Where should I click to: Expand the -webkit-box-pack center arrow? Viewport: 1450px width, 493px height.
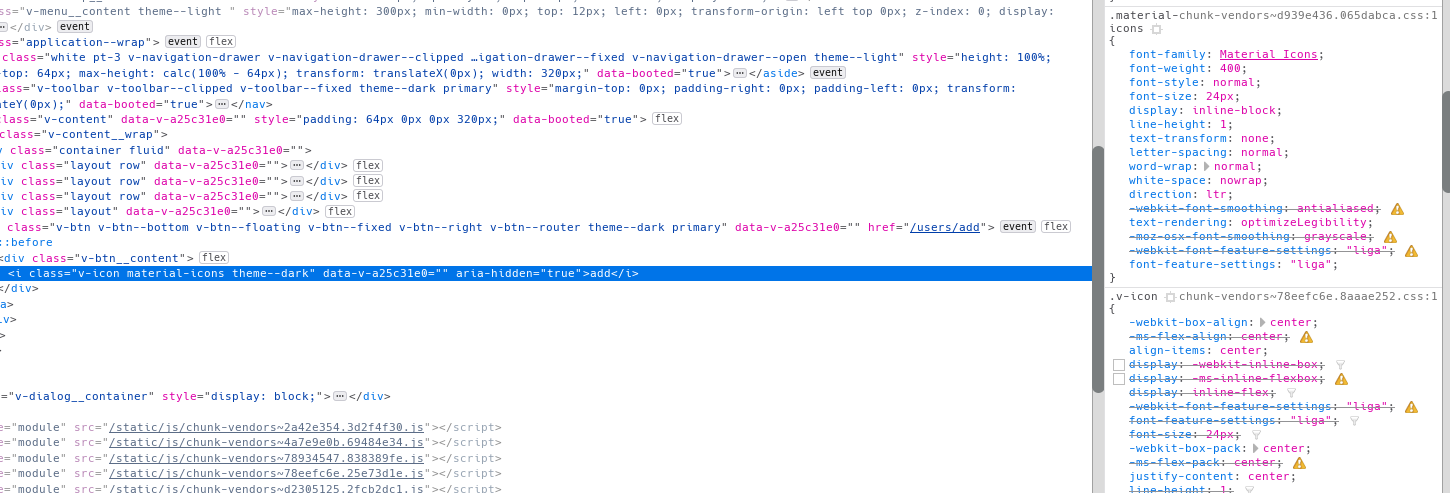pyautogui.click(x=1256, y=449)
